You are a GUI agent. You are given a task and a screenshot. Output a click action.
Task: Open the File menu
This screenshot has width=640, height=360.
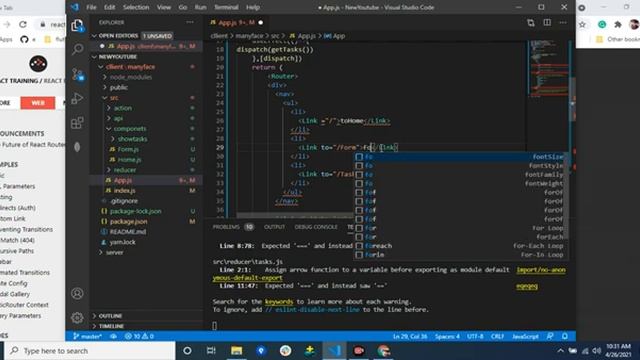click(91, 7)
